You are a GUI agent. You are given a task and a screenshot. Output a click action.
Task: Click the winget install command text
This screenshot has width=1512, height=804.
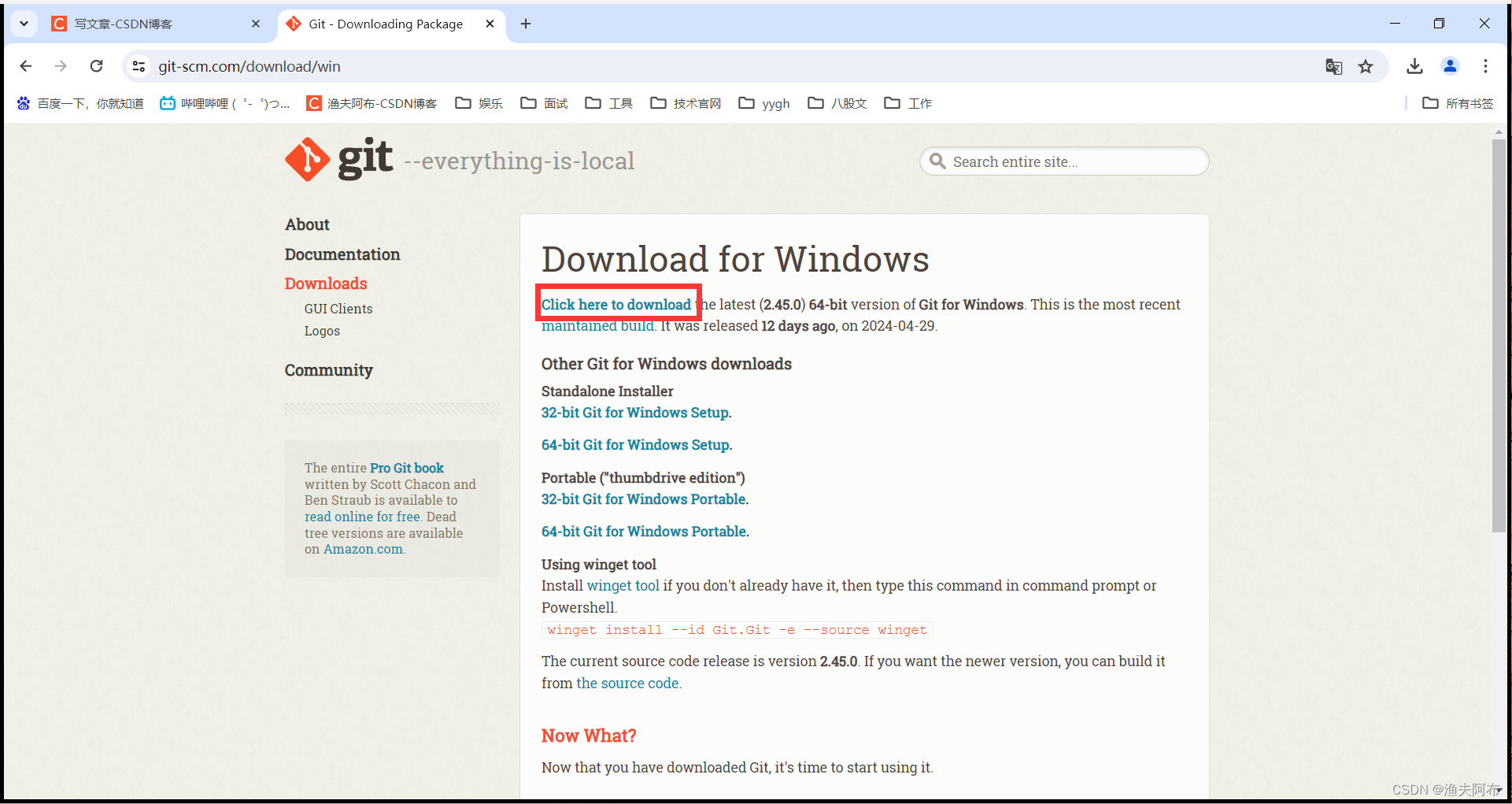(737, 630)
